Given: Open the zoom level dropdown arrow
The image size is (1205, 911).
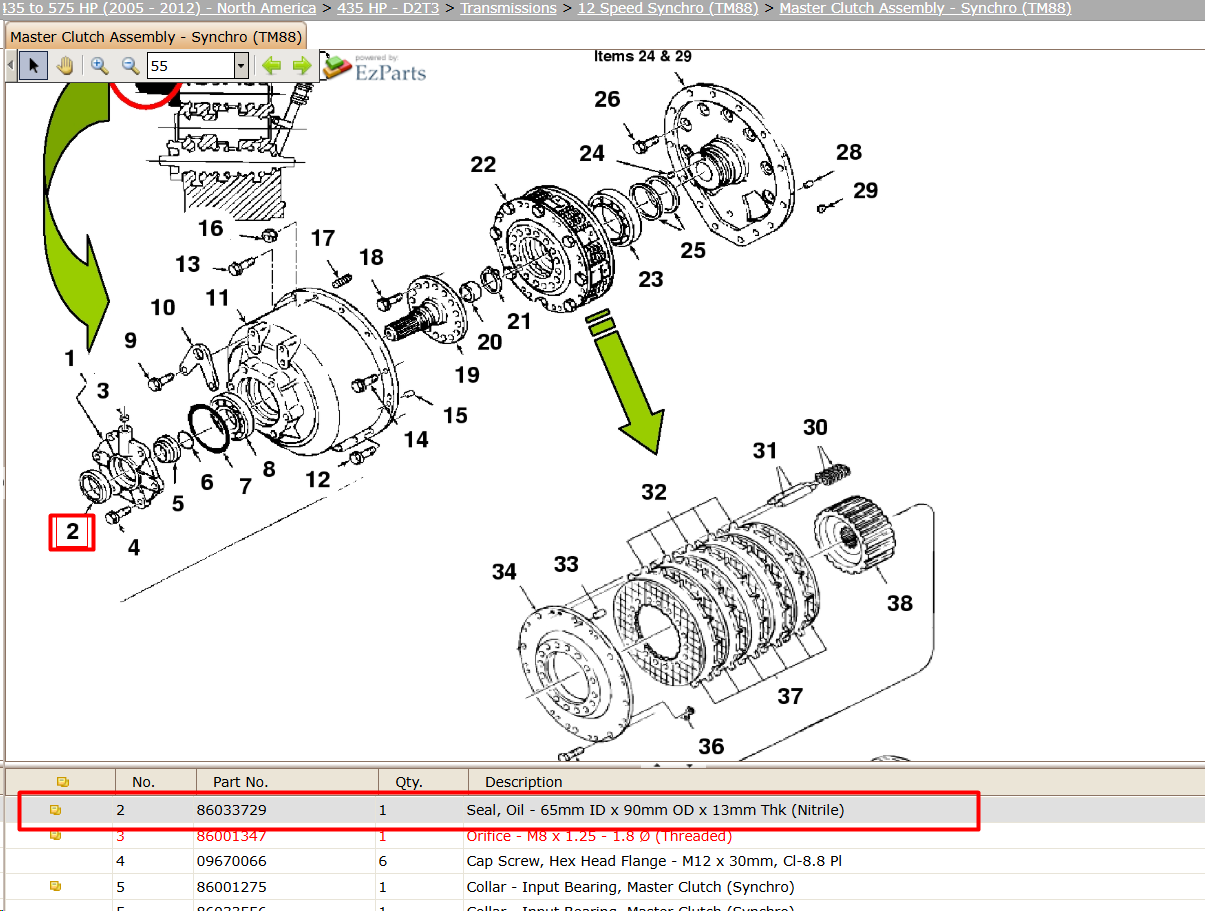Looking at the screenshot, I should tap(240, 67).
